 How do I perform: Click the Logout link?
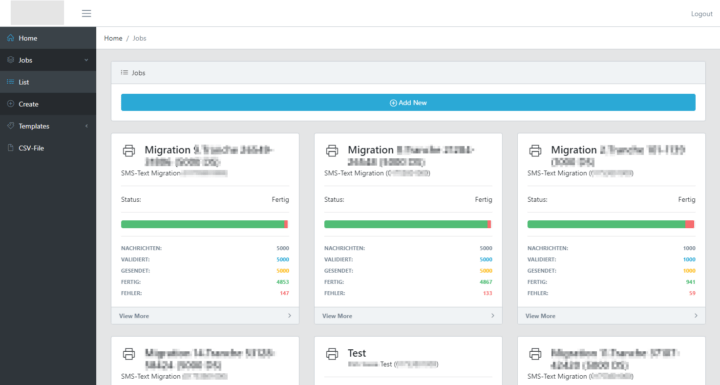pos(702,14)
